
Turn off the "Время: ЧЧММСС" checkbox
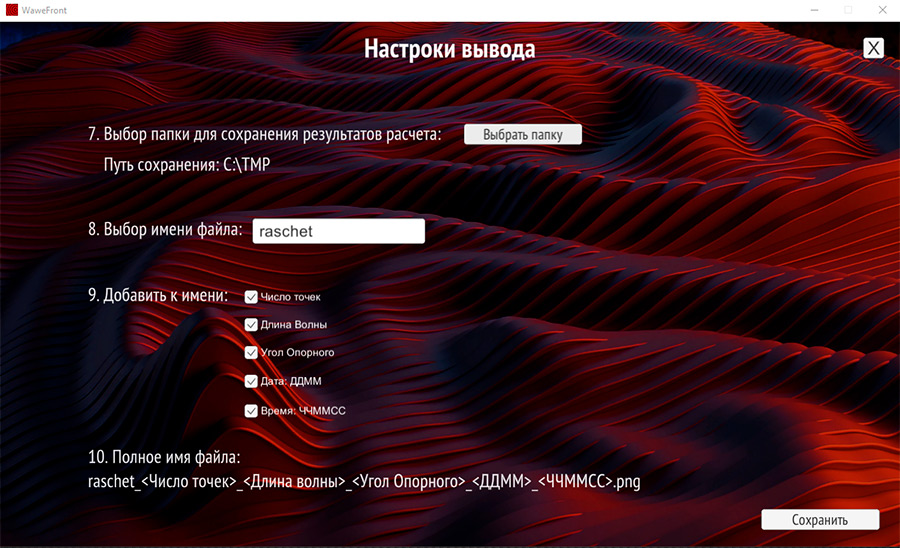(x=251, y=411)
